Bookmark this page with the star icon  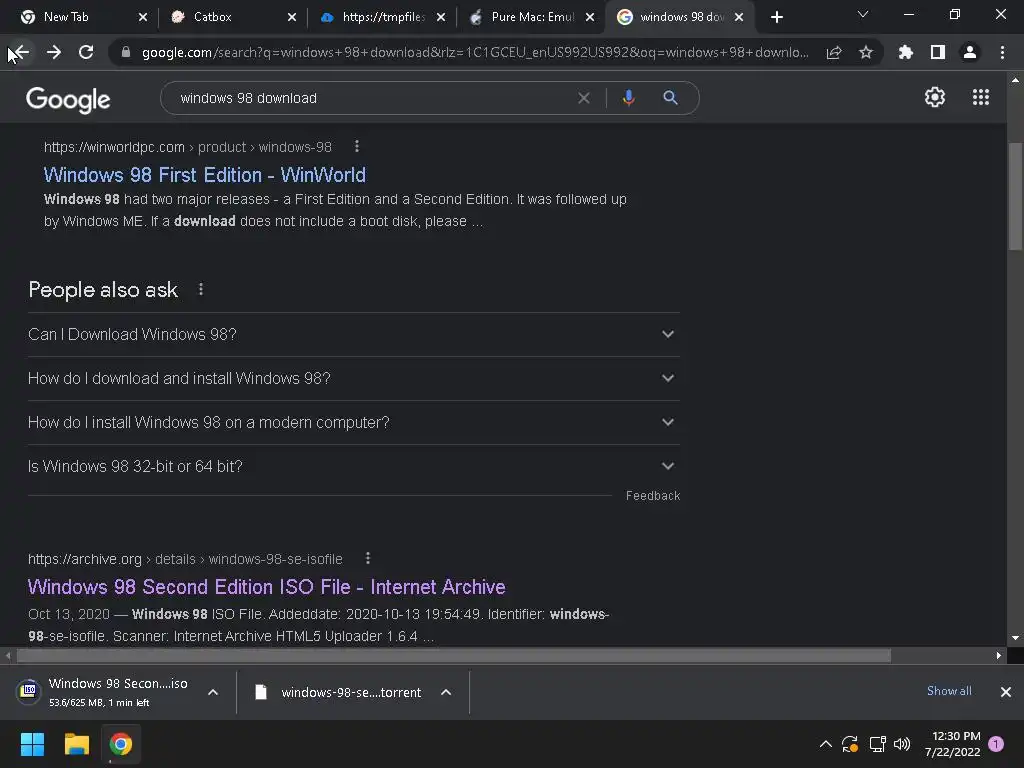[x=866, y=53]
